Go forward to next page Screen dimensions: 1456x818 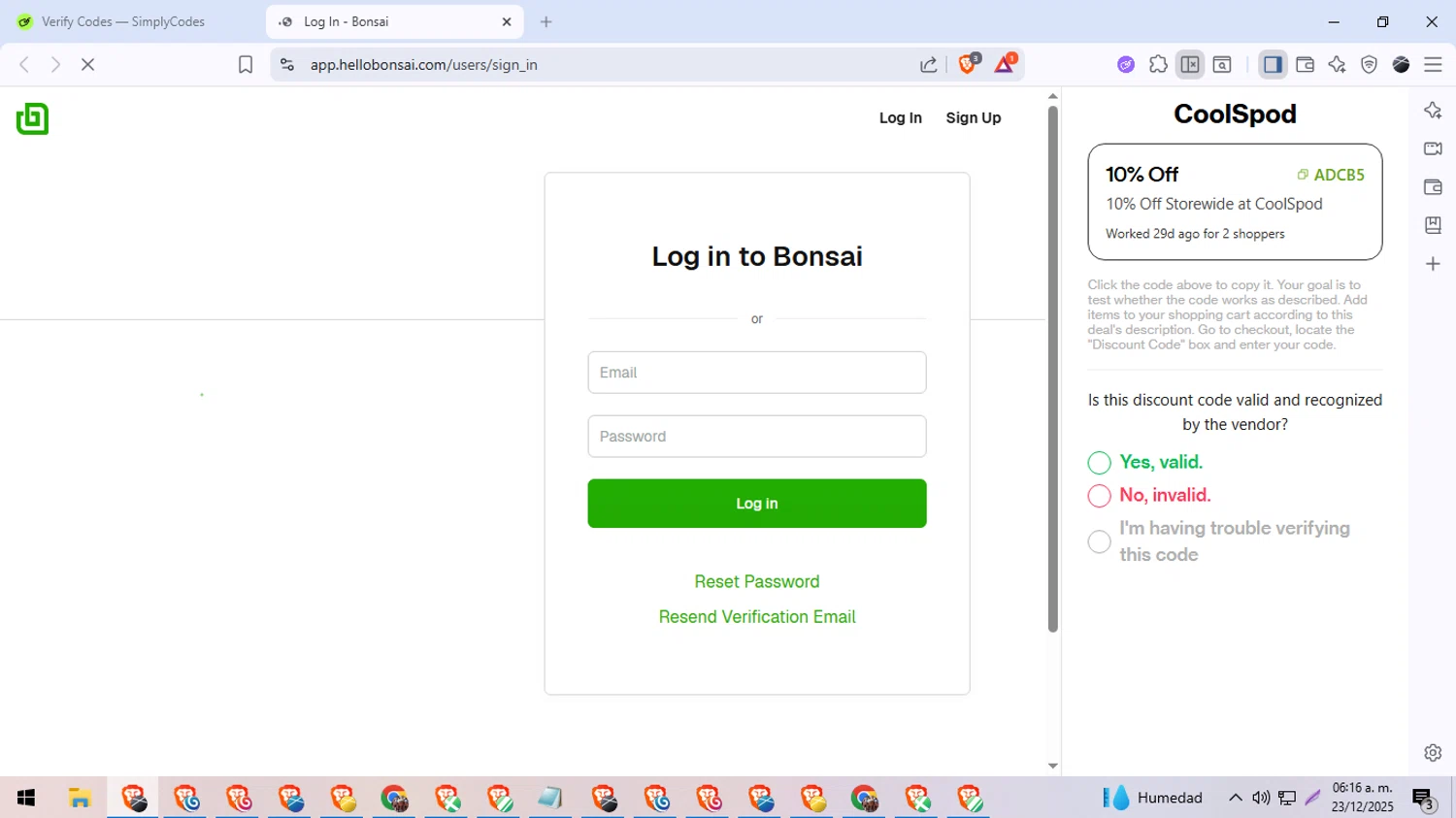pos(55,65)
